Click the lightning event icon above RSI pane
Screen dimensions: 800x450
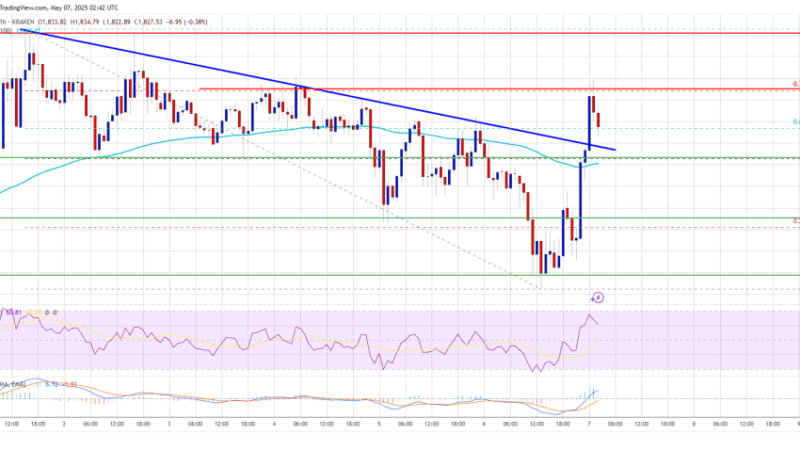597,297
